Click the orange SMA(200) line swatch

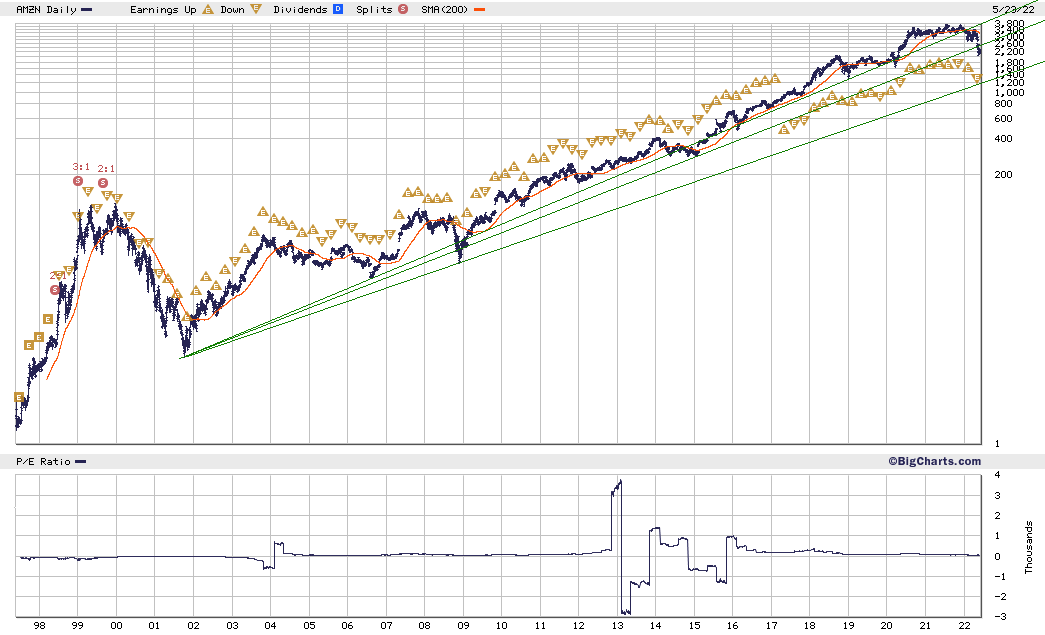tap(479, 9)
